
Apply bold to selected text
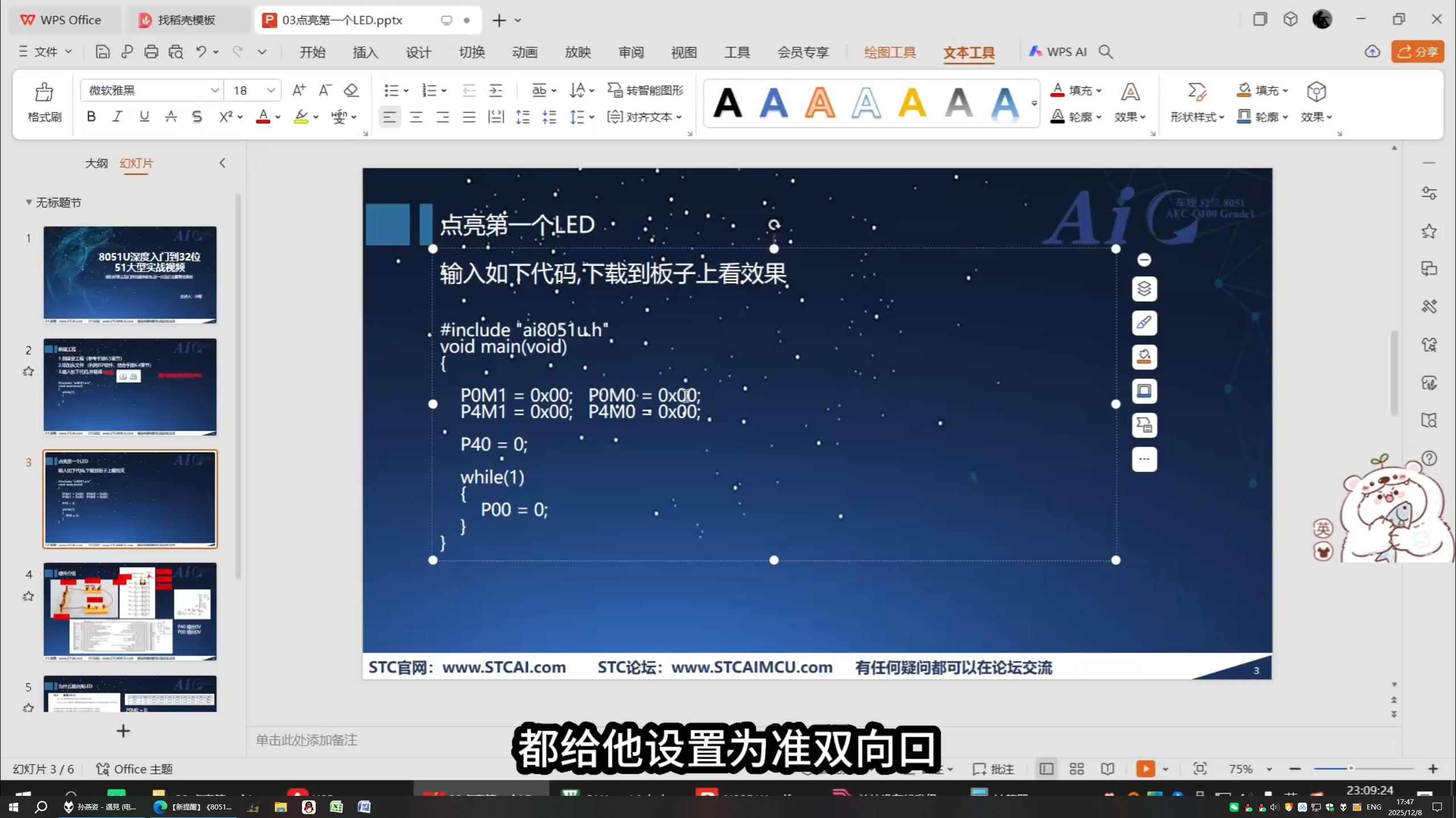point(90,116)
